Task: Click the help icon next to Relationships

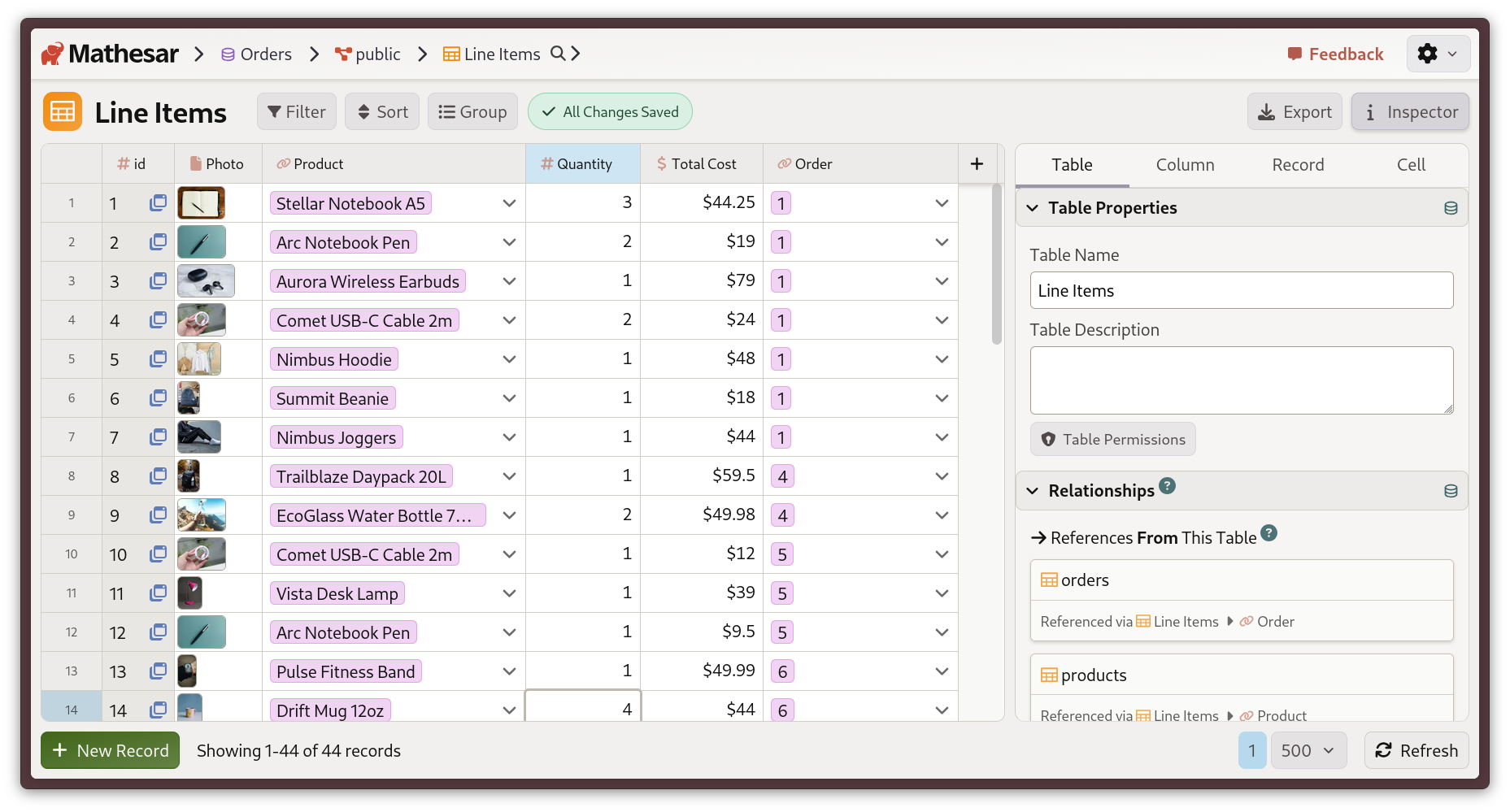Action: [1167, 486]
